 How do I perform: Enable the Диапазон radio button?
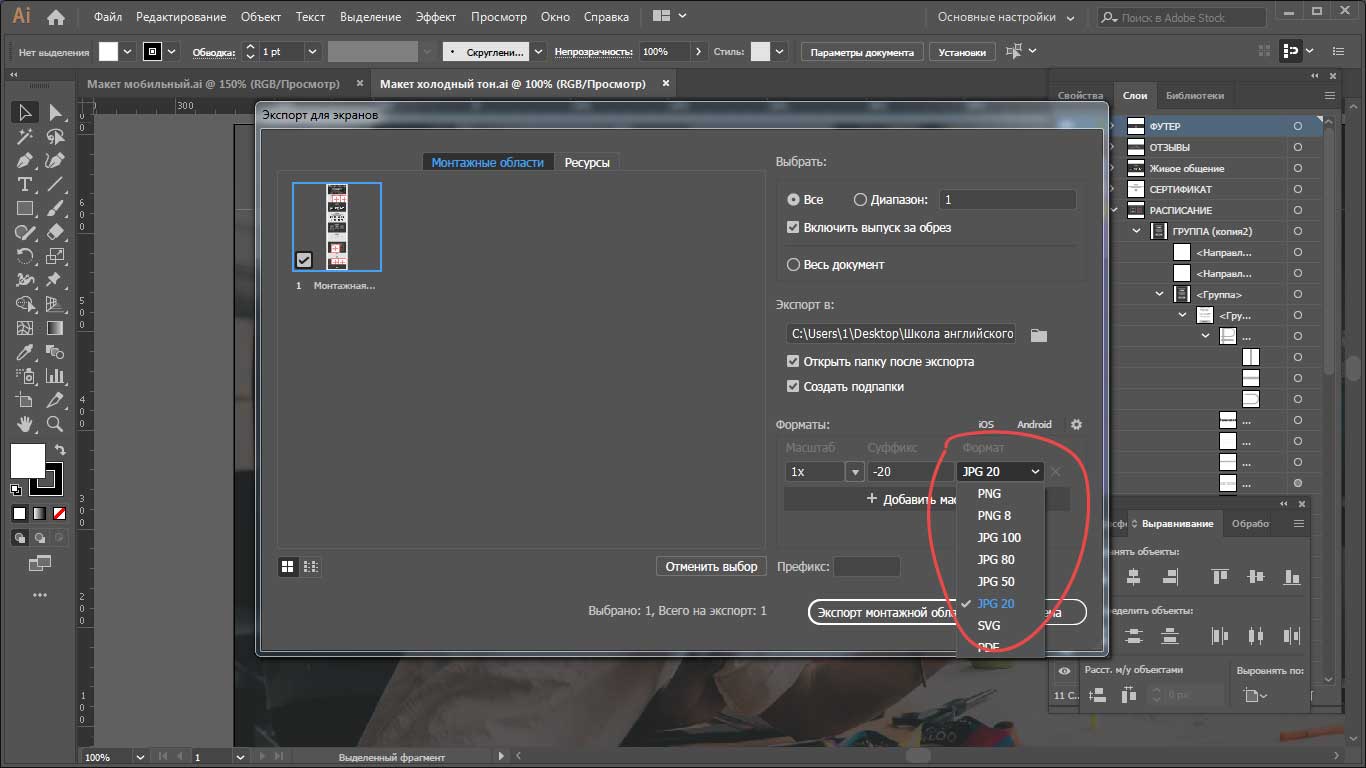[860, 200]
